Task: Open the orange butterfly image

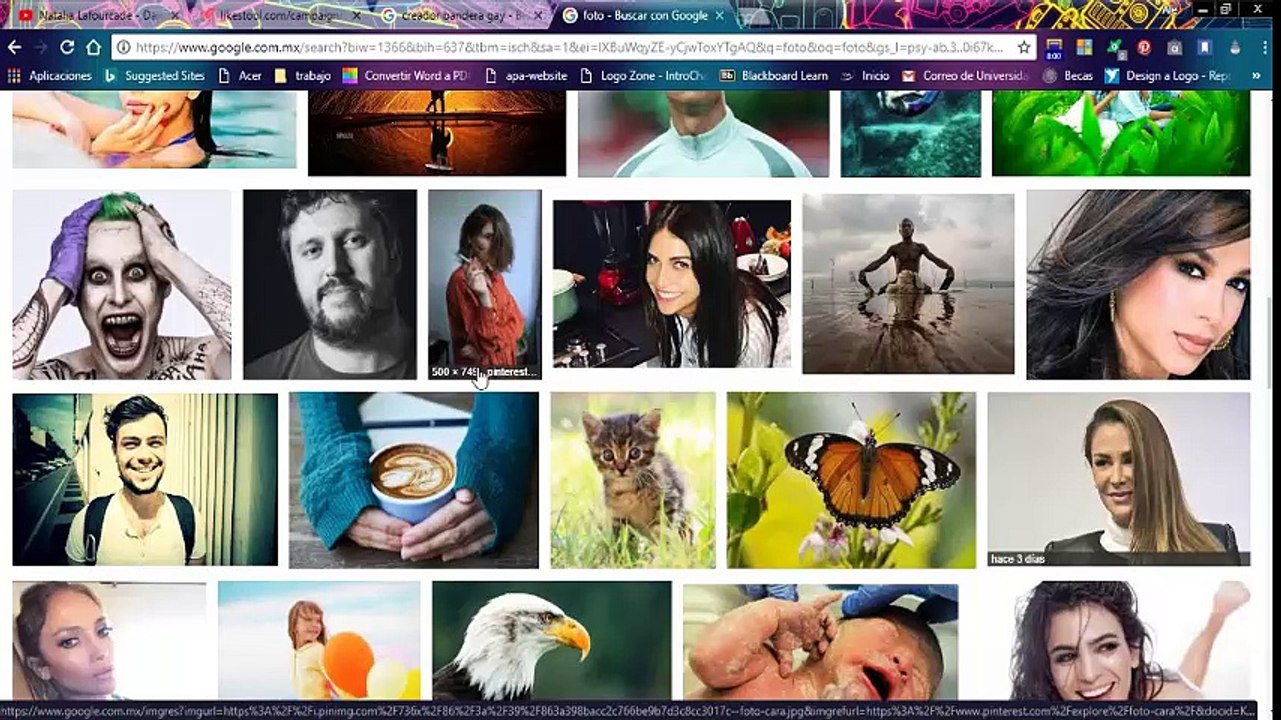Action: pyautogui.click(x=852, y=480)
